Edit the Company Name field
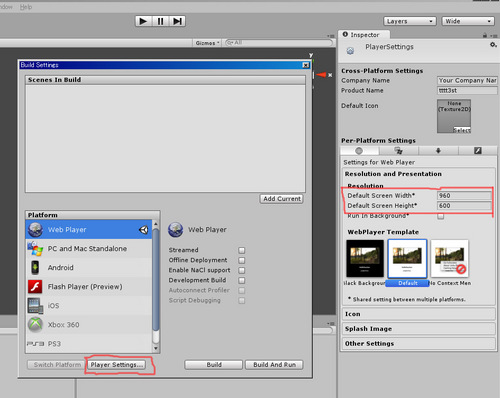Screen dimensions: 500x398 [x=467, y=80]
